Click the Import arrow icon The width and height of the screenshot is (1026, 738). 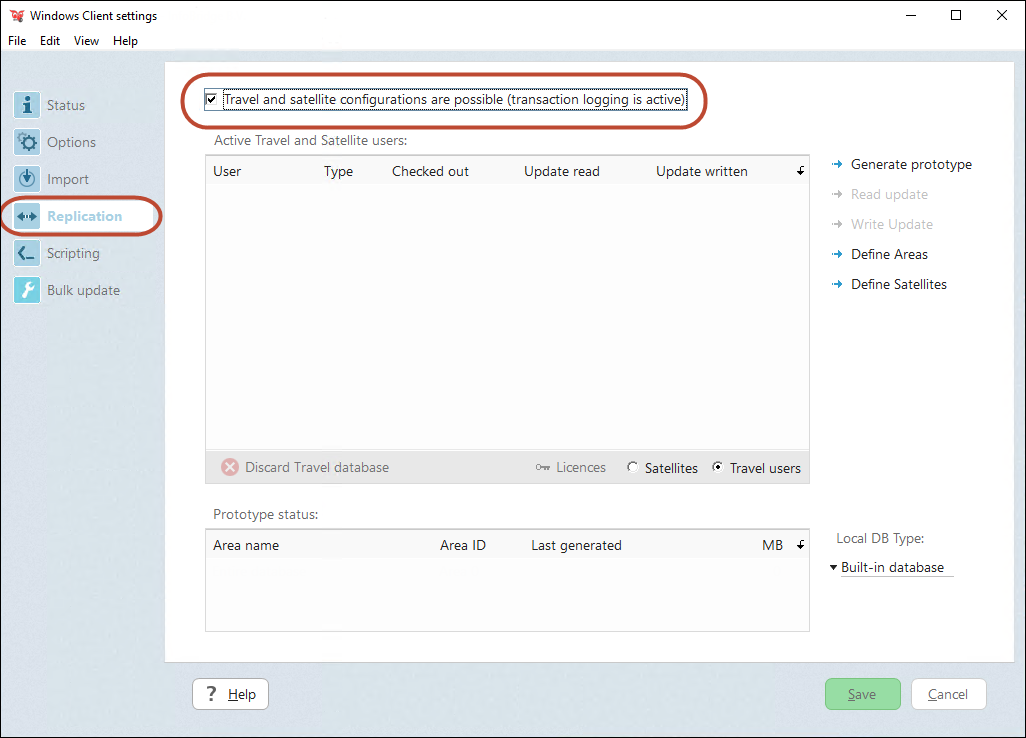pyautogui.click(x=26, y=178)
